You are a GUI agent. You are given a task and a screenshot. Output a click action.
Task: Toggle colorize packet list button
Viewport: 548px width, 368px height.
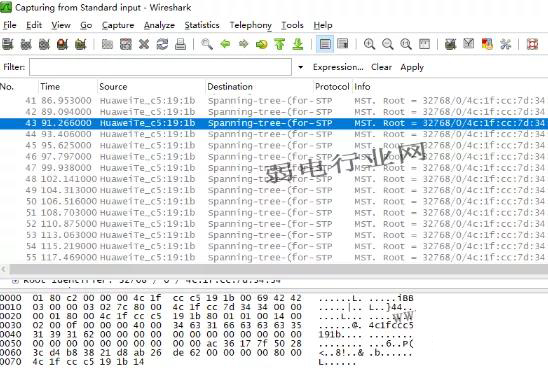325,44
